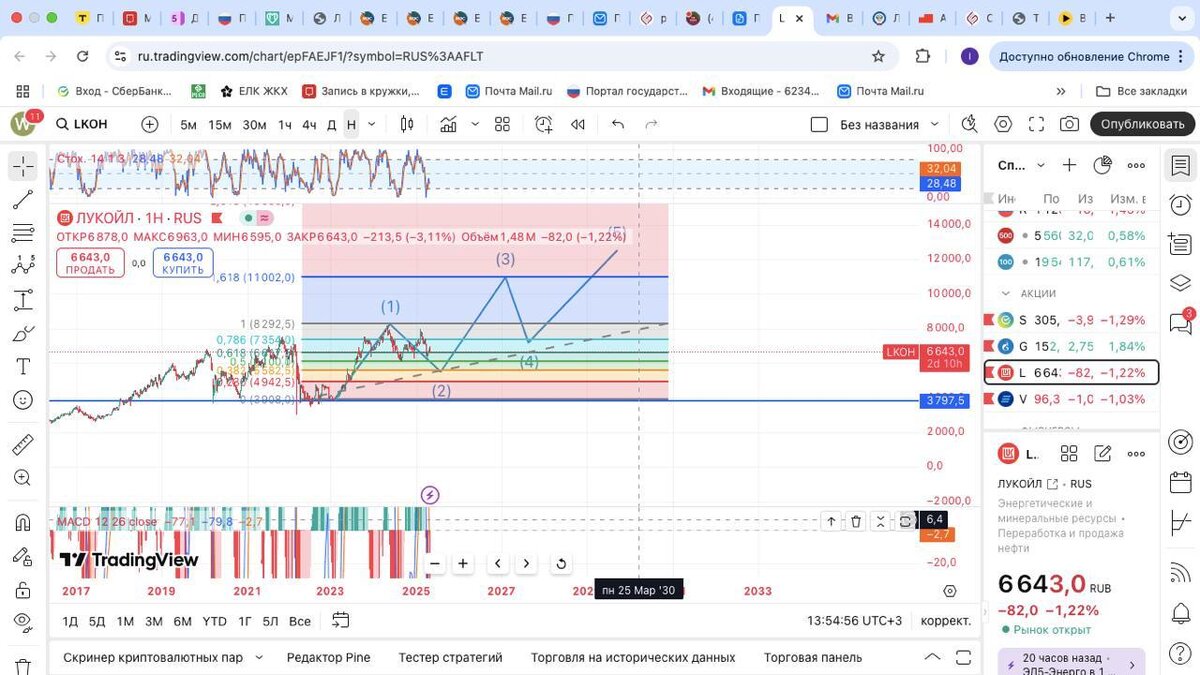Set the 1Г date range
Image resolution: width=1200 pixels, height=675 pixels.
[245, 621]
